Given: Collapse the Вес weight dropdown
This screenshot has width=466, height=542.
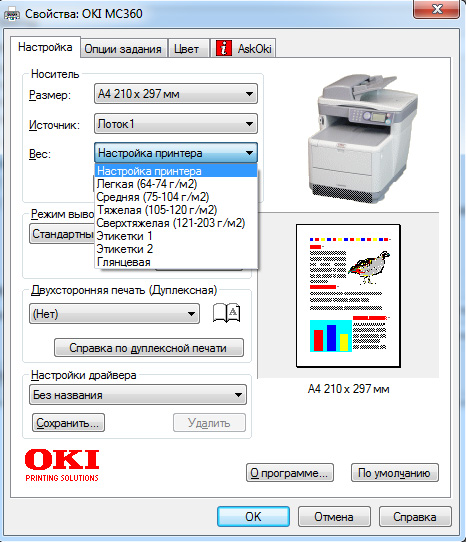Looking at the screenshot, I should (x=176, y=153).
